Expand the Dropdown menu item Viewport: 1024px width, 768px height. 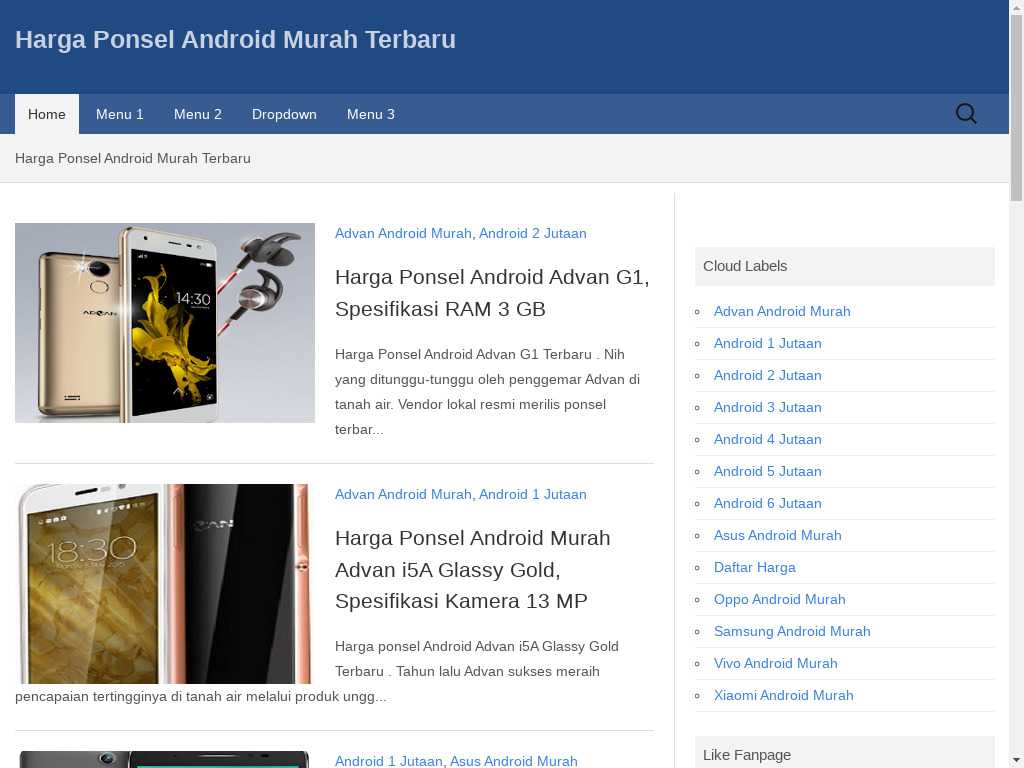pos(284,114)
